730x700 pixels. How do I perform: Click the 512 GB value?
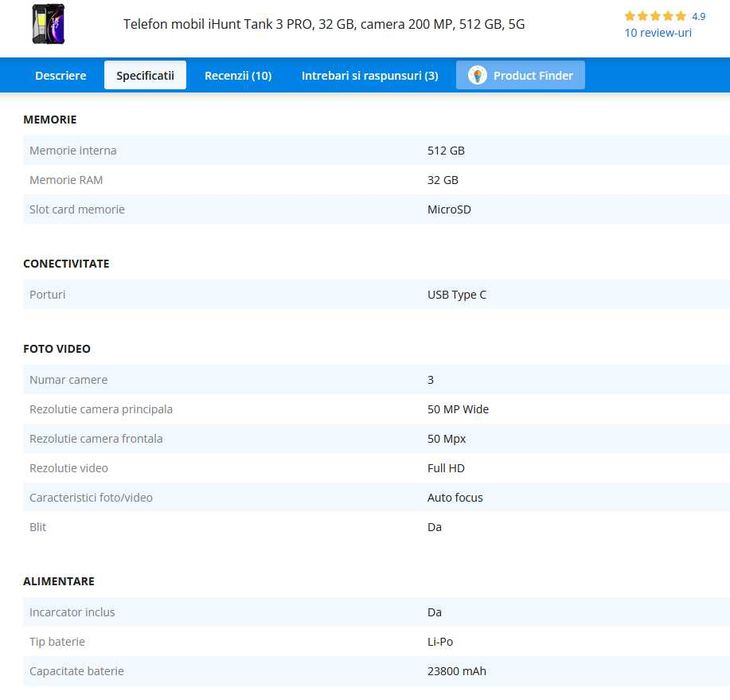click(446, 150)
